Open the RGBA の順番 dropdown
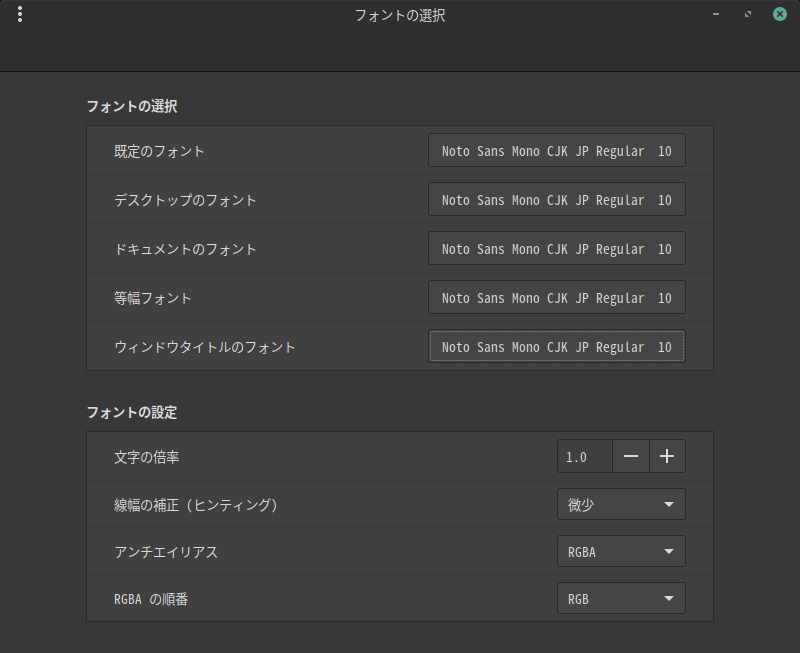 (x=621, y=598)
